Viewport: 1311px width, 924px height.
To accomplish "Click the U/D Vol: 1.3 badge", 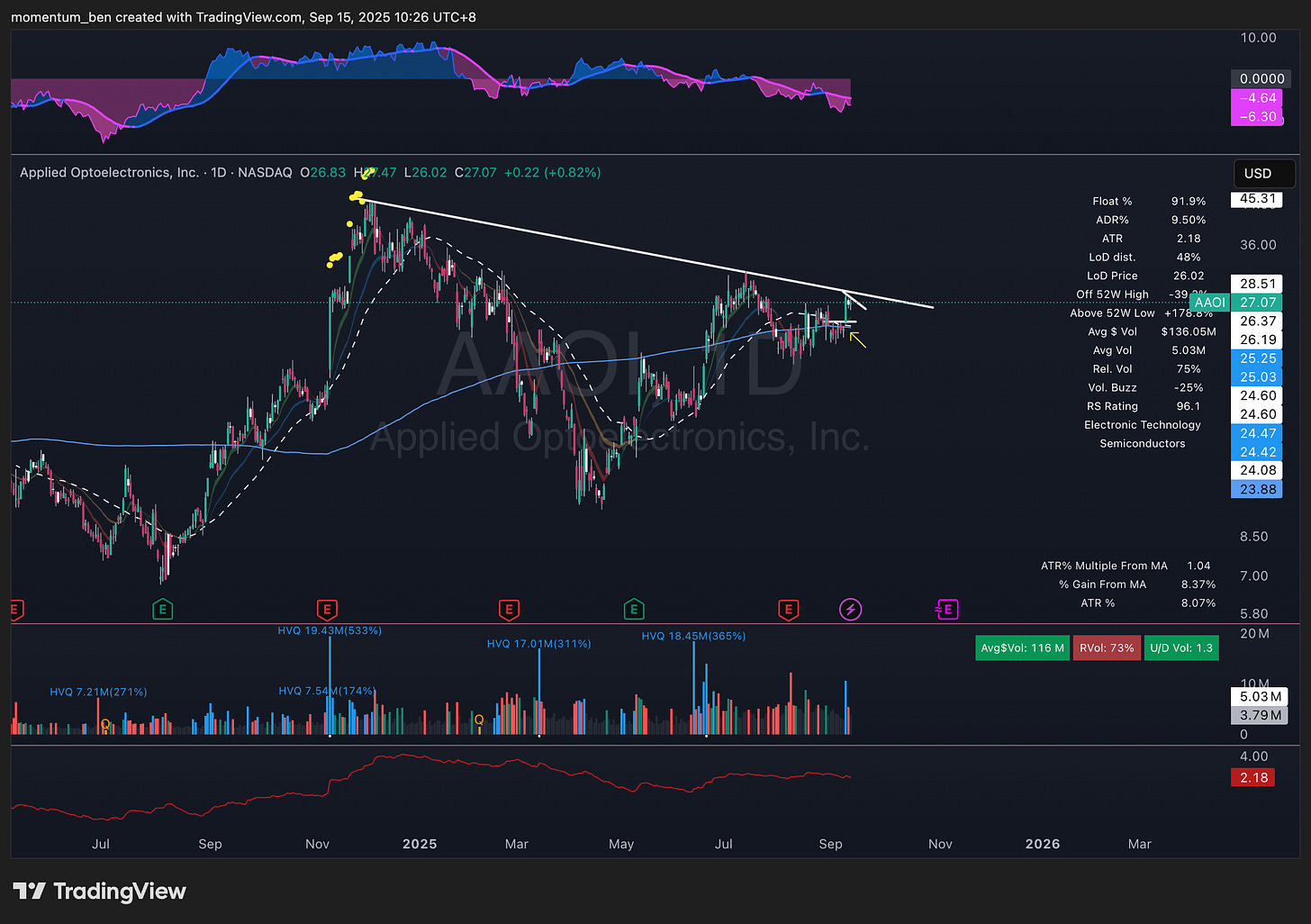I will (1181, 648).
